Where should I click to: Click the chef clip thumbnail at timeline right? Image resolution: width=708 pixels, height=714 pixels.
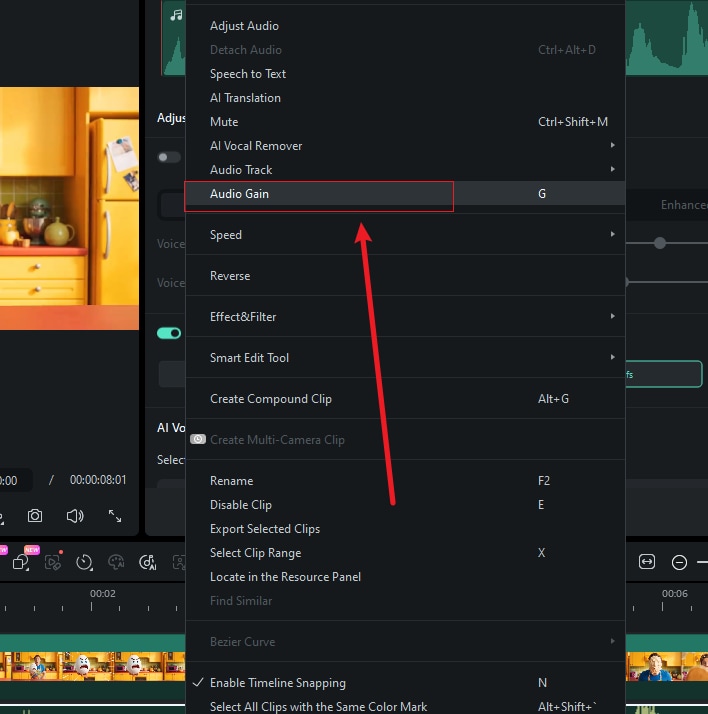point(656,666)
